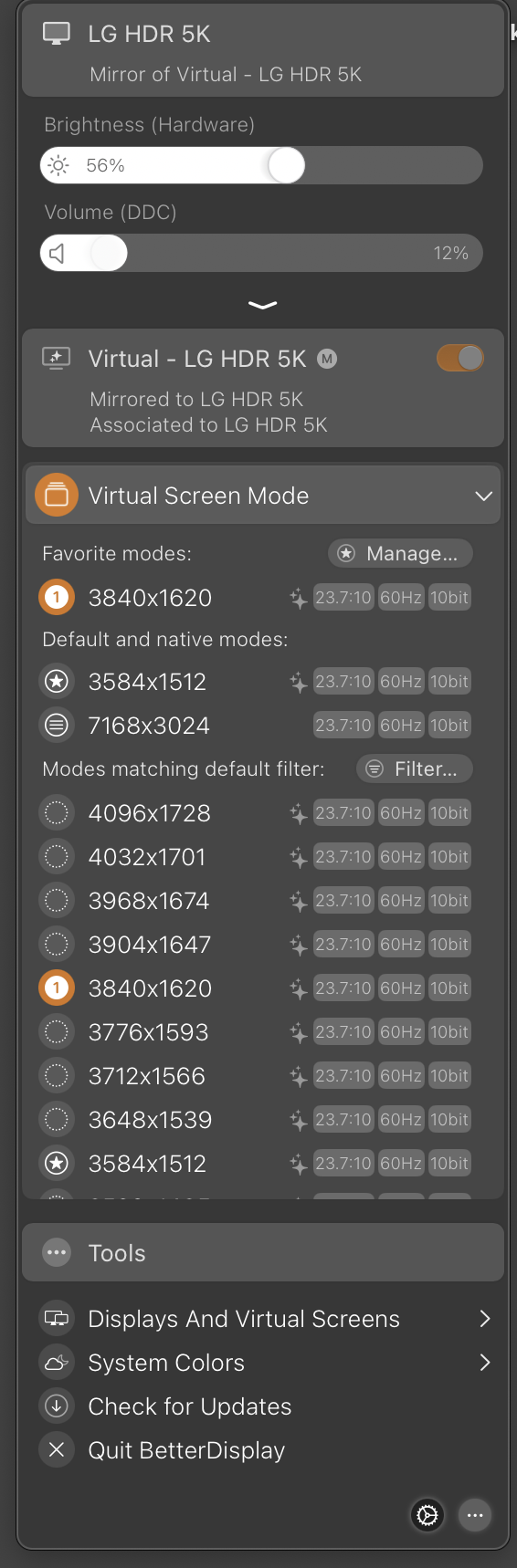Screen dimensions: 517x1568
Task: Open the more options ellipsis button
Action: 474,1516
